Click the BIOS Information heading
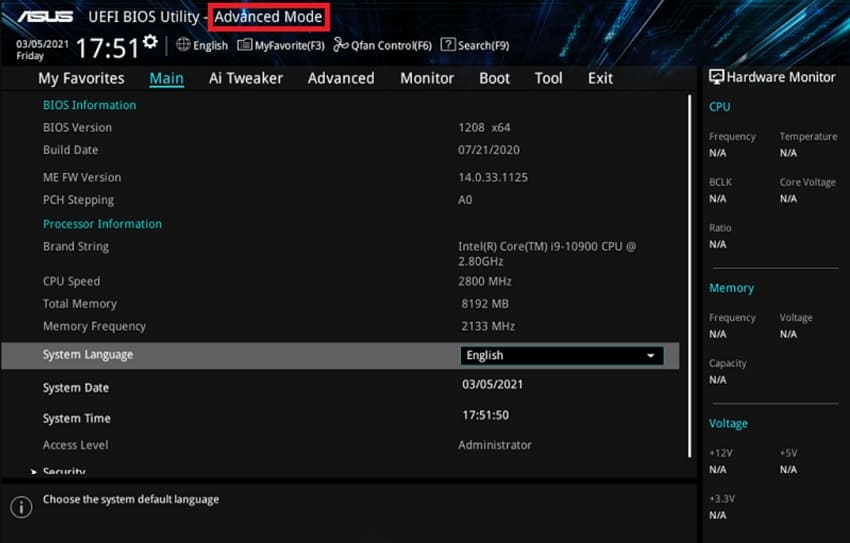850x543 pixels. coord(89,105)
